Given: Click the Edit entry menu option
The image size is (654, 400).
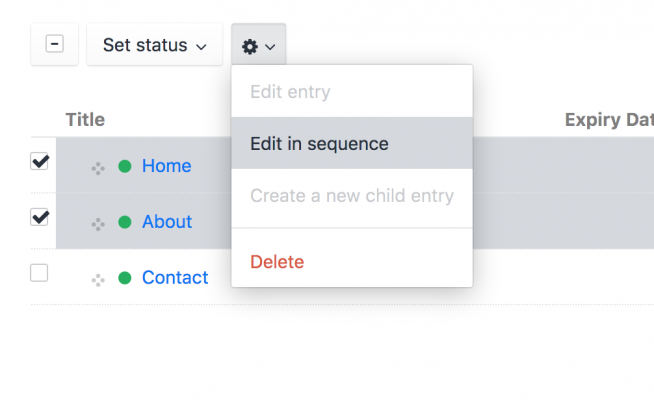Looking at the screenshot, I should [290, 92].
